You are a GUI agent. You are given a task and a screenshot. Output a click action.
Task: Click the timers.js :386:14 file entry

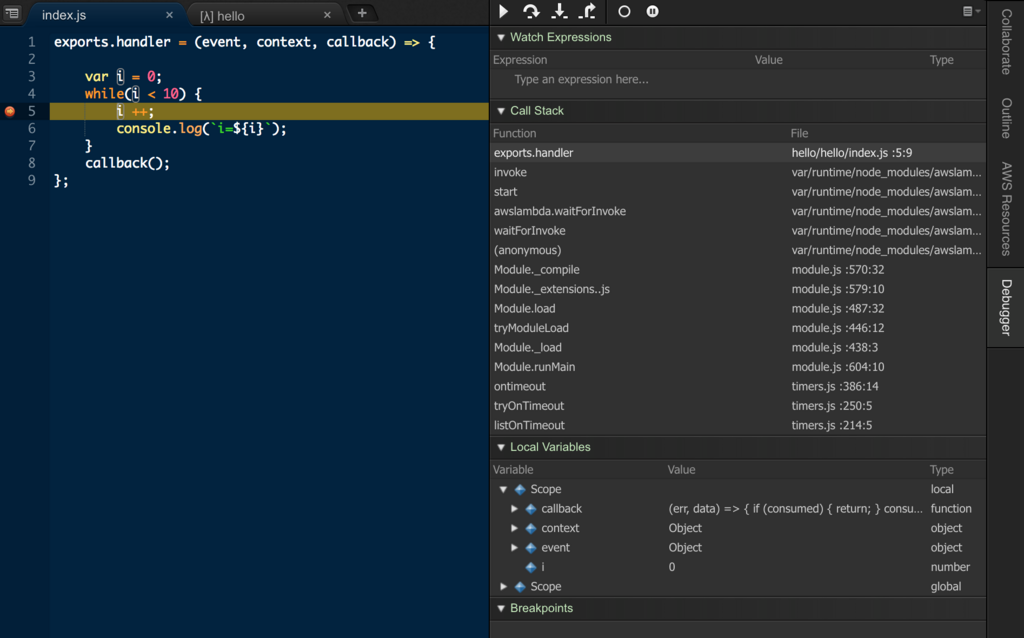click(835, 387)
